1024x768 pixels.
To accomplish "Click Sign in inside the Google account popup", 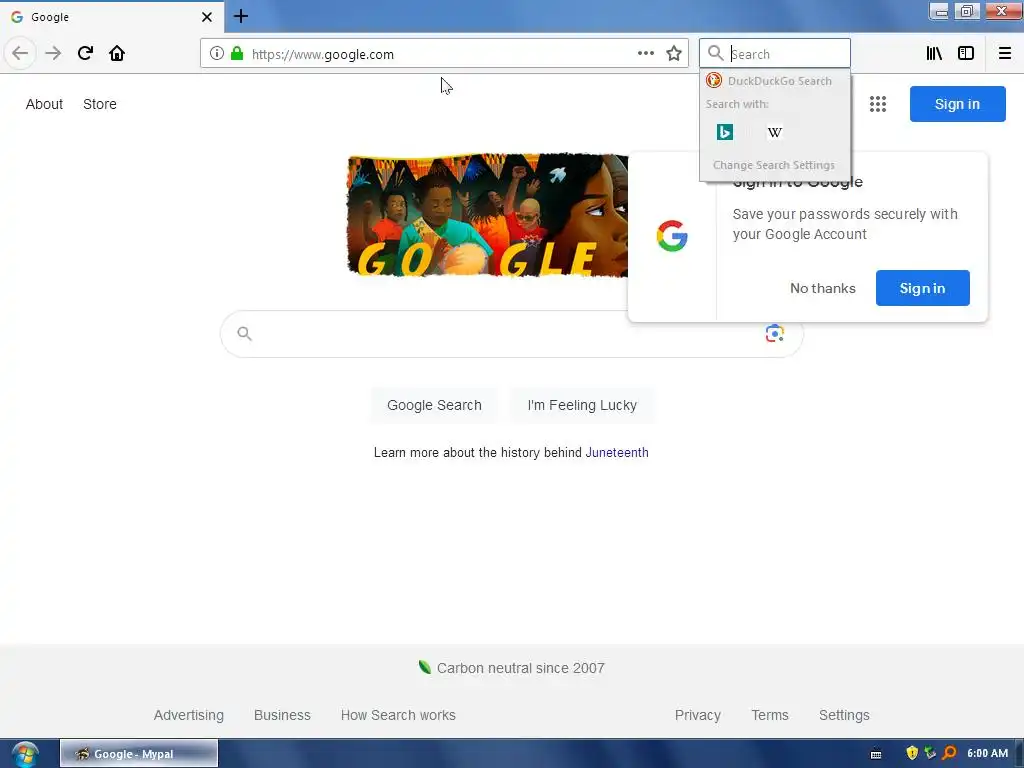I will [922, 288].
